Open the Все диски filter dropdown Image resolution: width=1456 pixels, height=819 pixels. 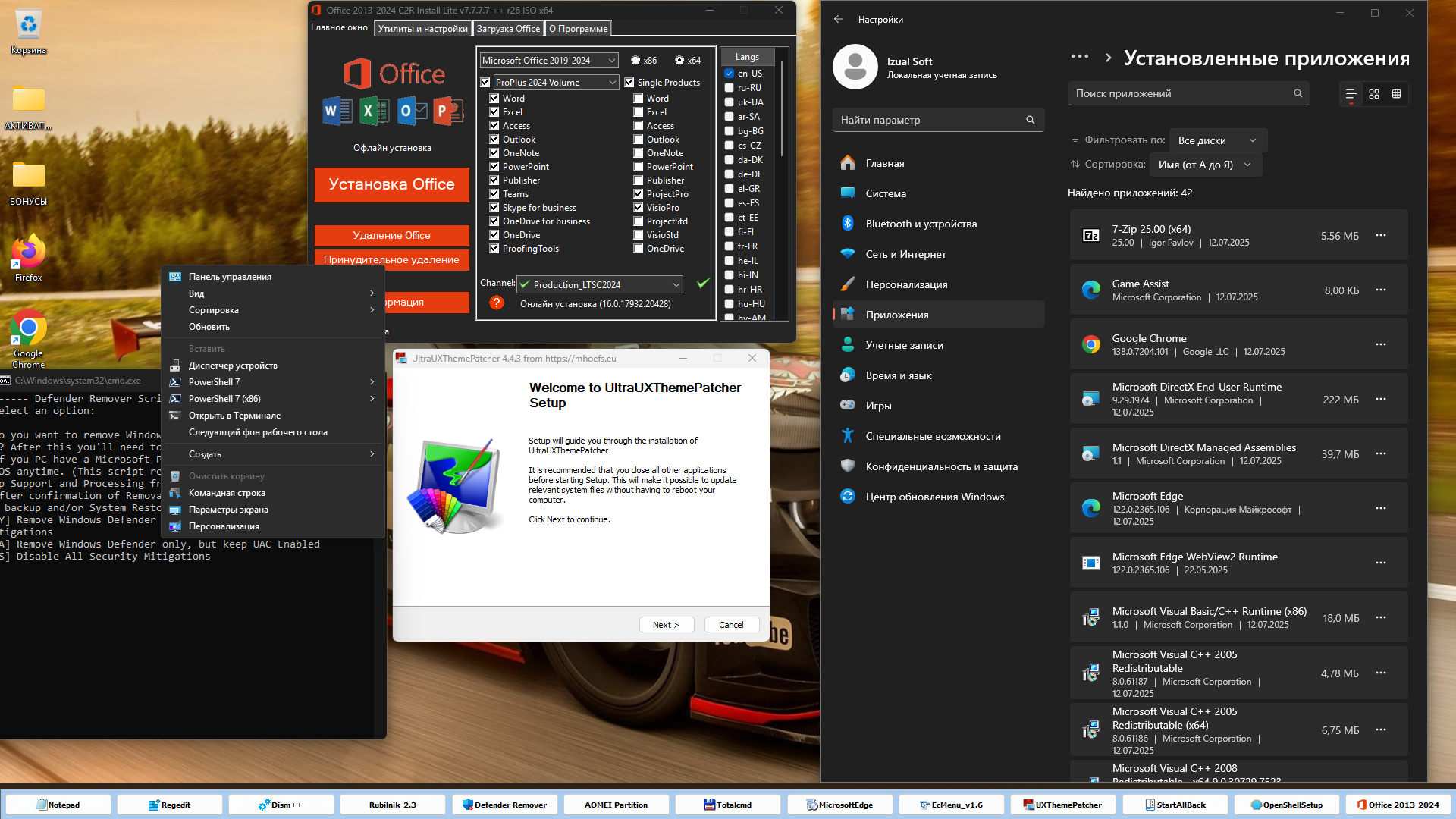(1218, 140)
